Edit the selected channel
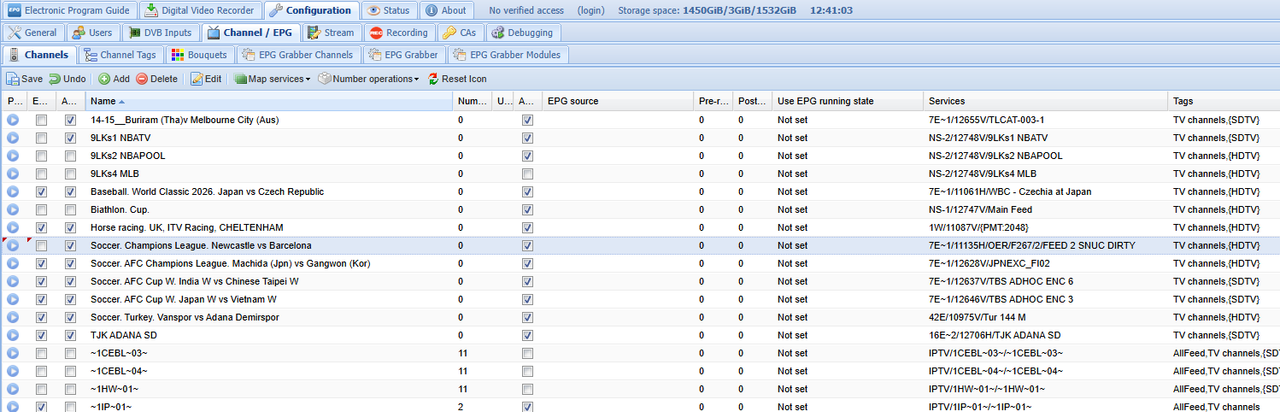This screenshot has height=412, width=1280. 207,79
